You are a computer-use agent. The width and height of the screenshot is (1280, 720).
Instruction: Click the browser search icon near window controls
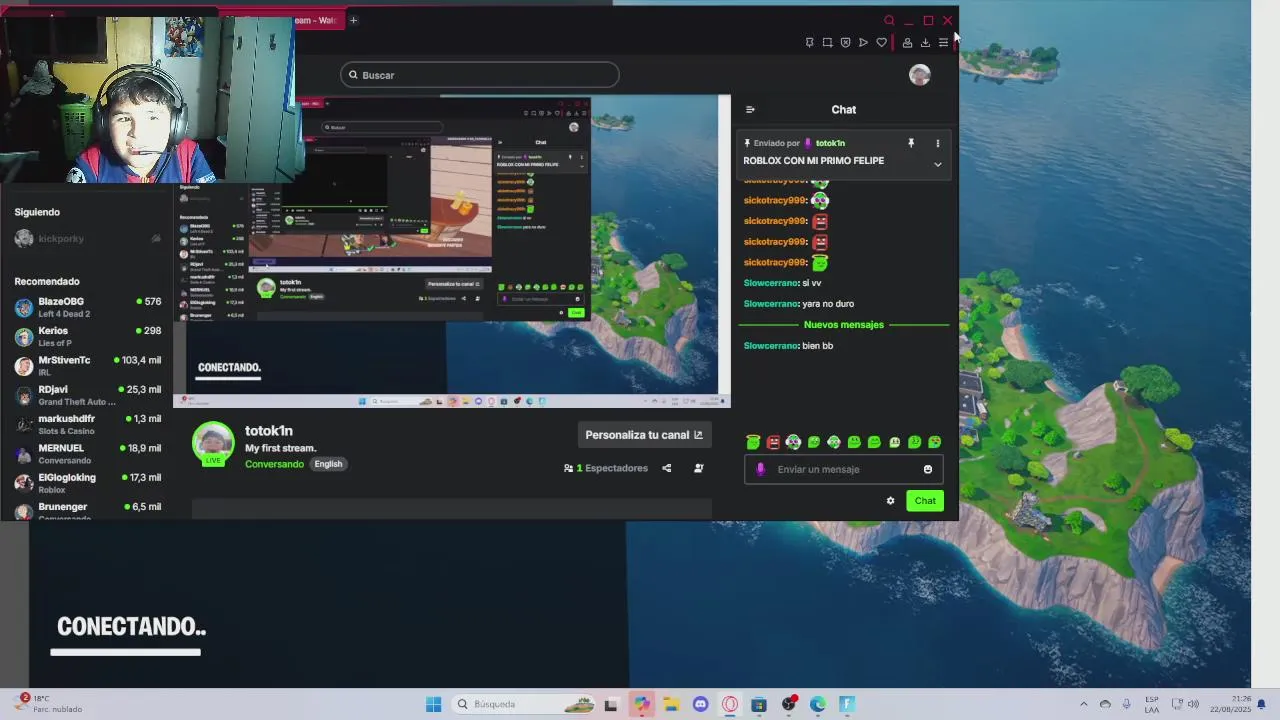[889, 20]
